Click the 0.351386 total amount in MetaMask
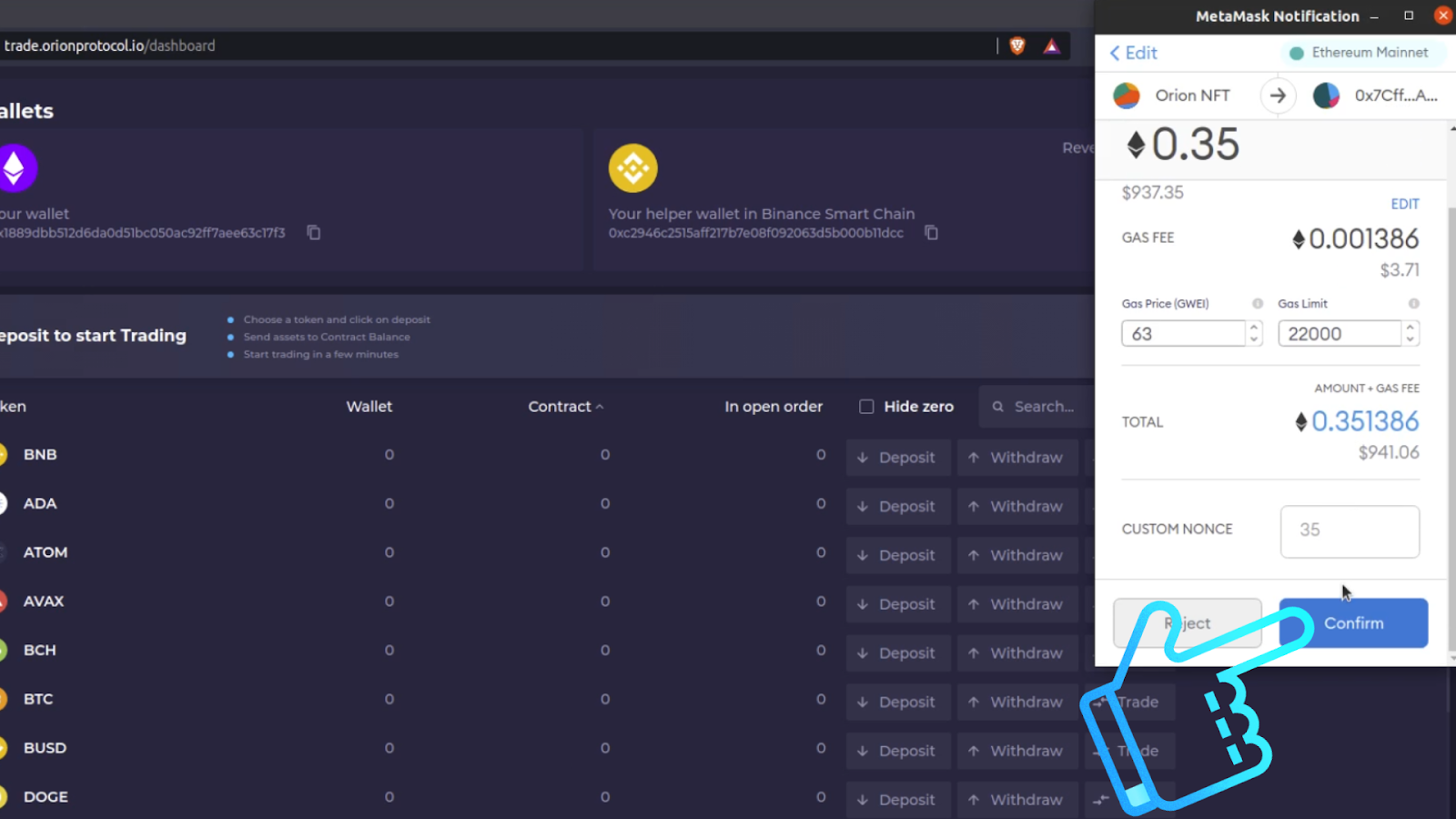This screenshot has height=819, width=1456. click(x=1365, y=421)
